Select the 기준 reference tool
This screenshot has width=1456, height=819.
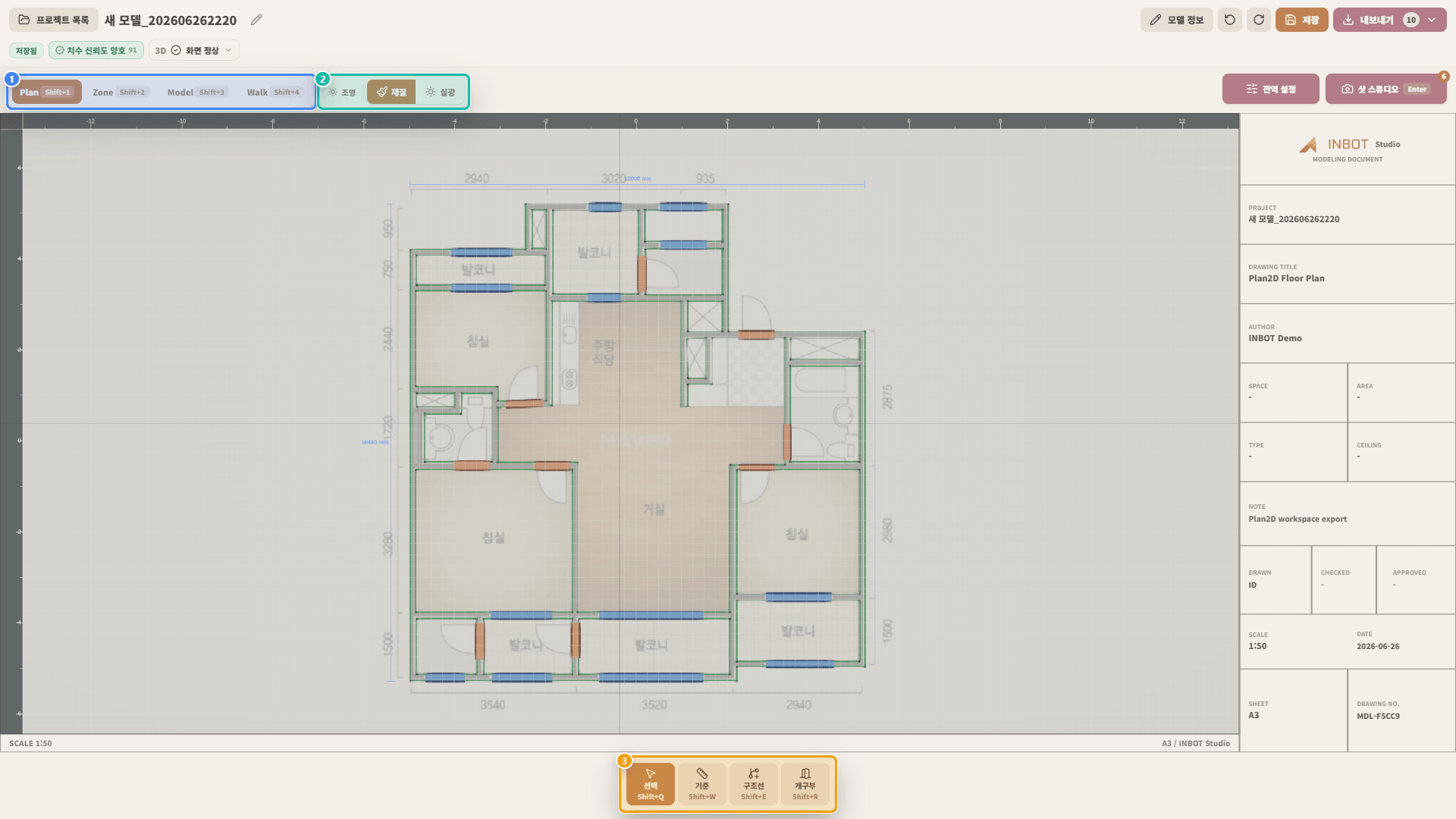702,784
